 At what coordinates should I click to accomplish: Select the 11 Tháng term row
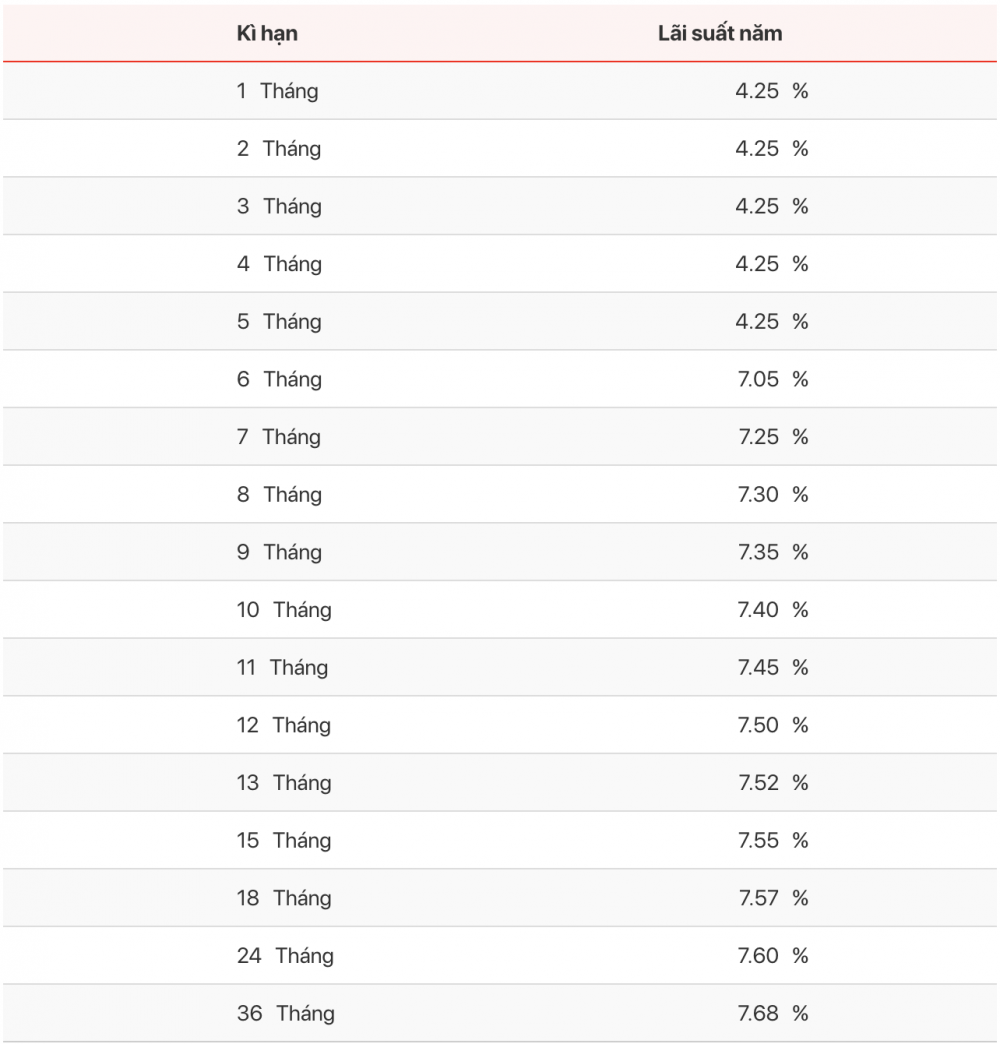[x=499, y=667]
